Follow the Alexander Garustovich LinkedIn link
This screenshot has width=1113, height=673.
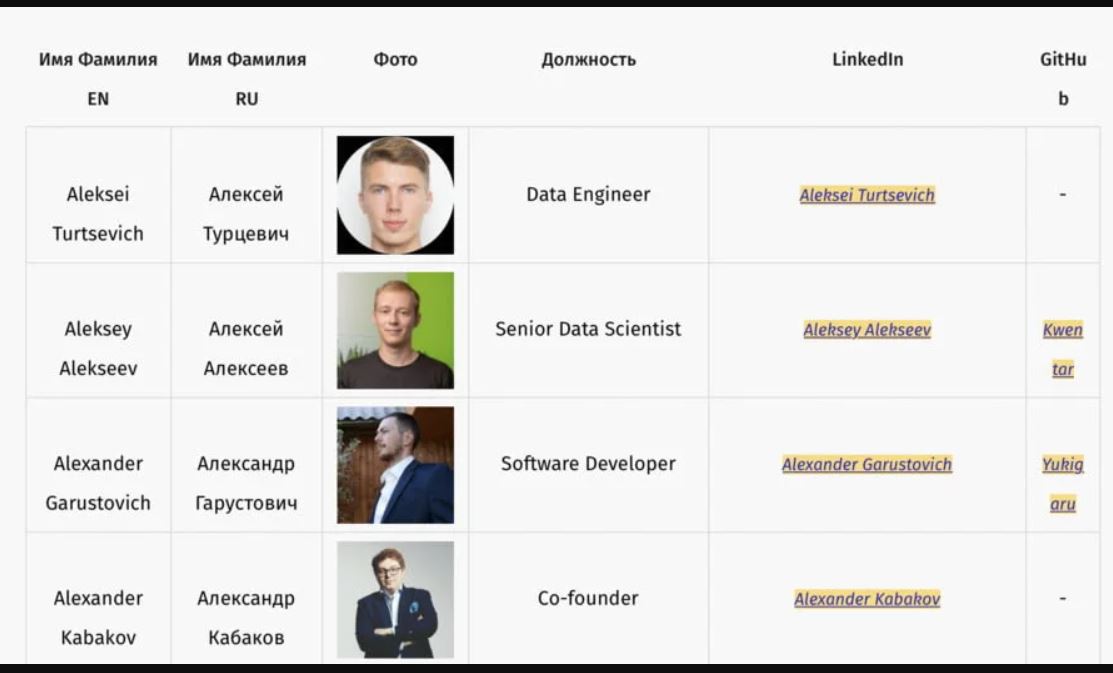pos(867,464)
